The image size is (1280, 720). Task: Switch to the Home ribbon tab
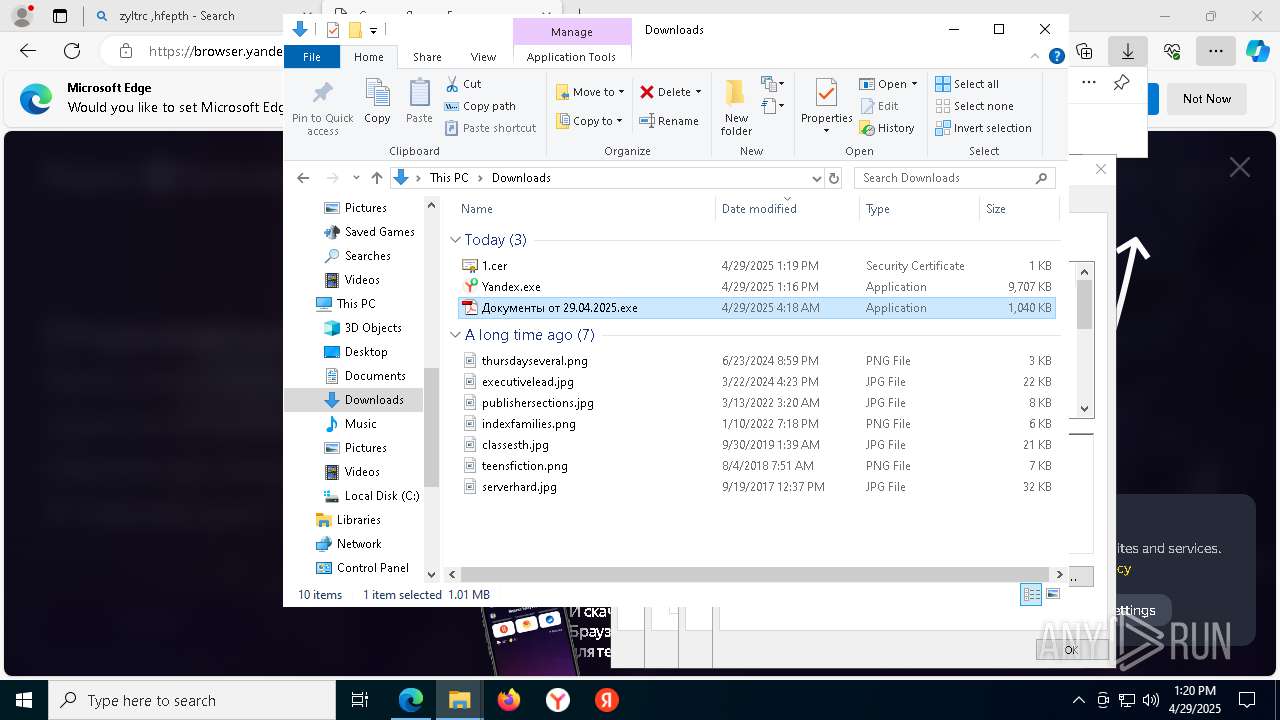tap(368, 57)
